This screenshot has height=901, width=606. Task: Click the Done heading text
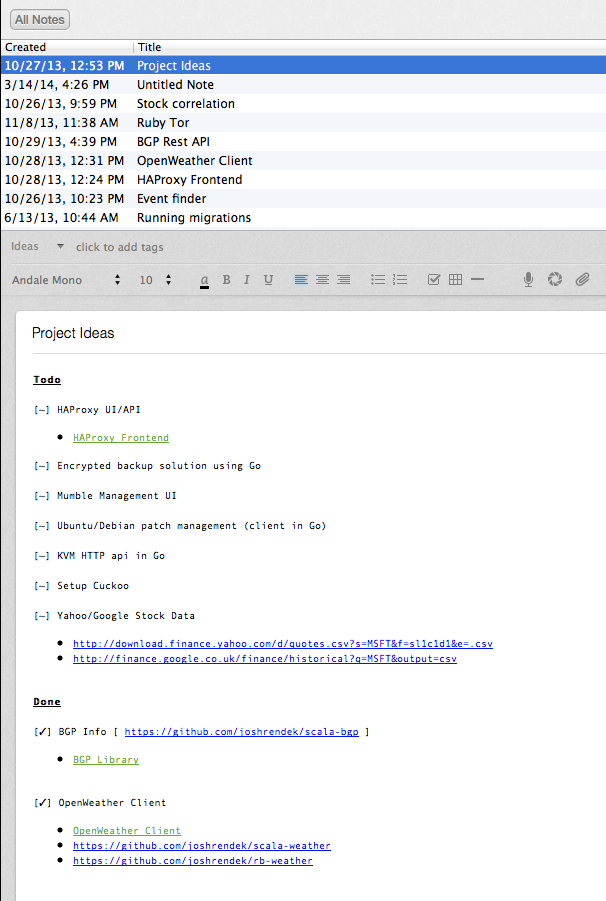click(x=47, y=702)
